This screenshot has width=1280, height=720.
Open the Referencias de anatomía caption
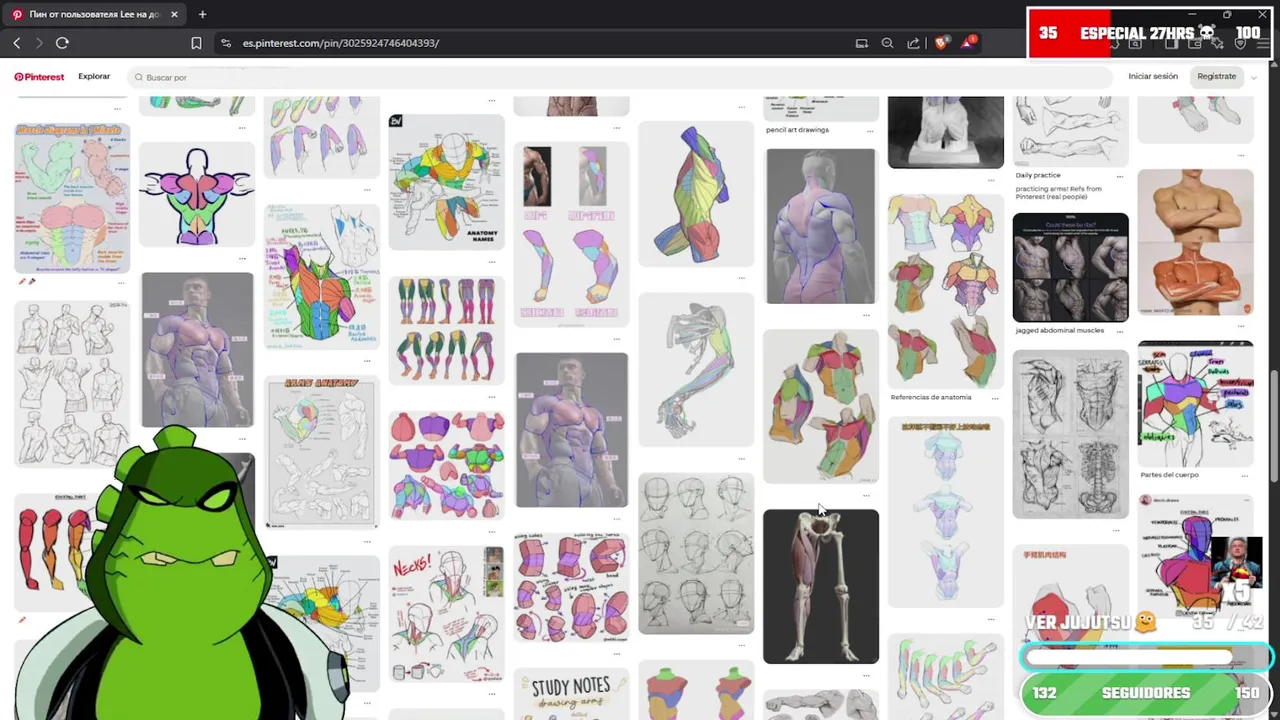point(931,397)
